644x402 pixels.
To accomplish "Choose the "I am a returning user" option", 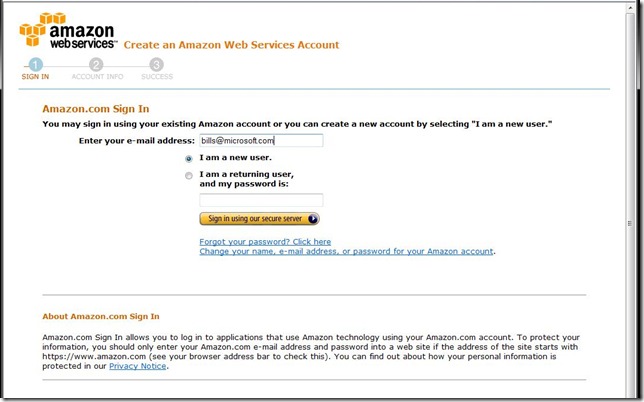I will (x=189, y=176).
